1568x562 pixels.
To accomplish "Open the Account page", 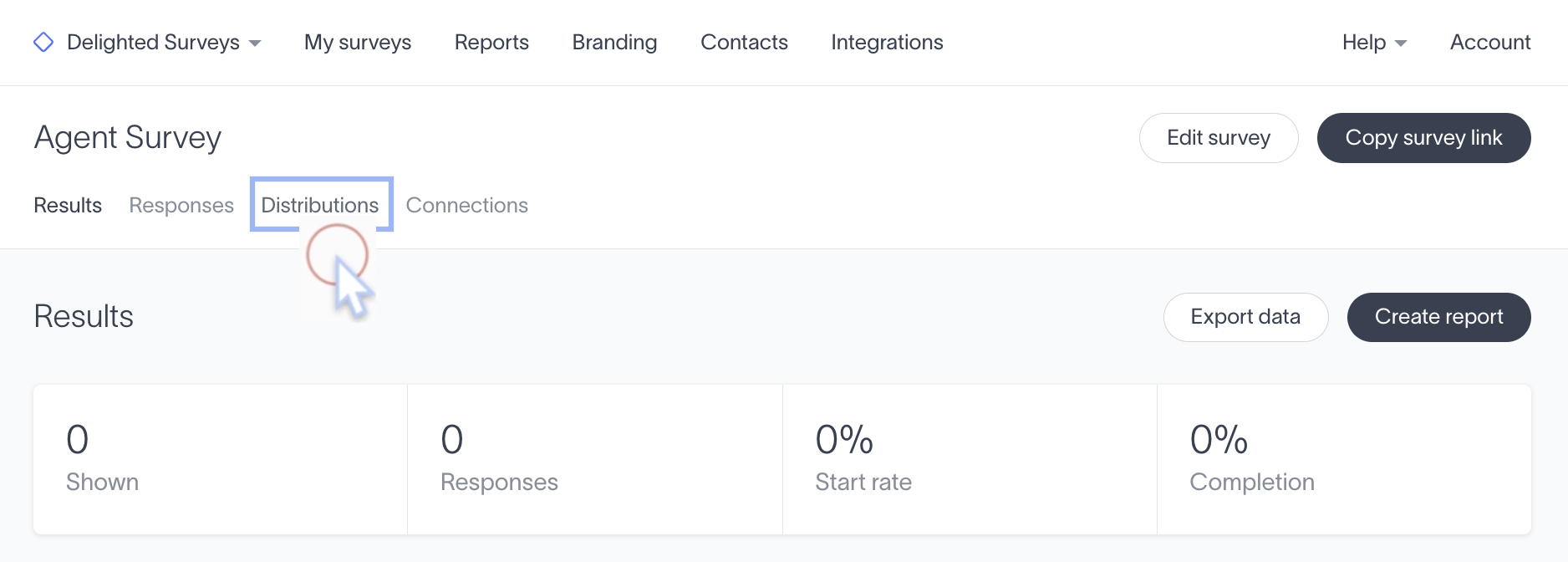I will [1490, 43].
